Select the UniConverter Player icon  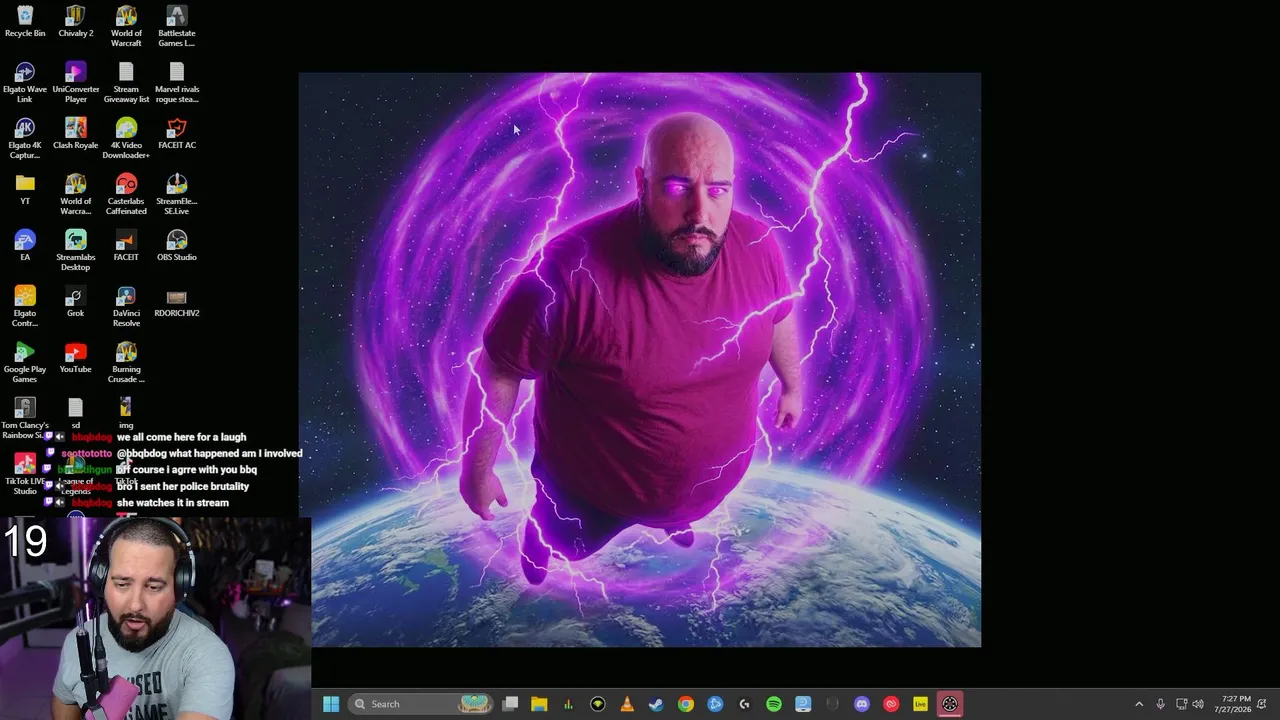(x=76, y=82)
